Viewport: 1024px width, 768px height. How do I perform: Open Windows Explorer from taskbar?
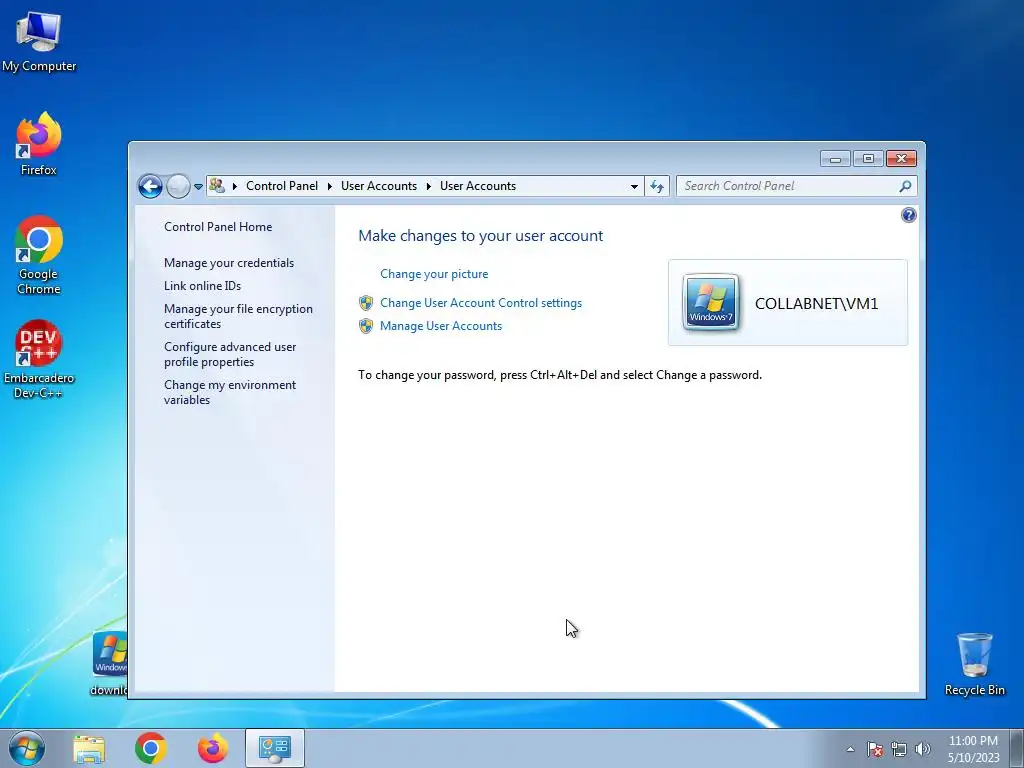coord(89,748)
